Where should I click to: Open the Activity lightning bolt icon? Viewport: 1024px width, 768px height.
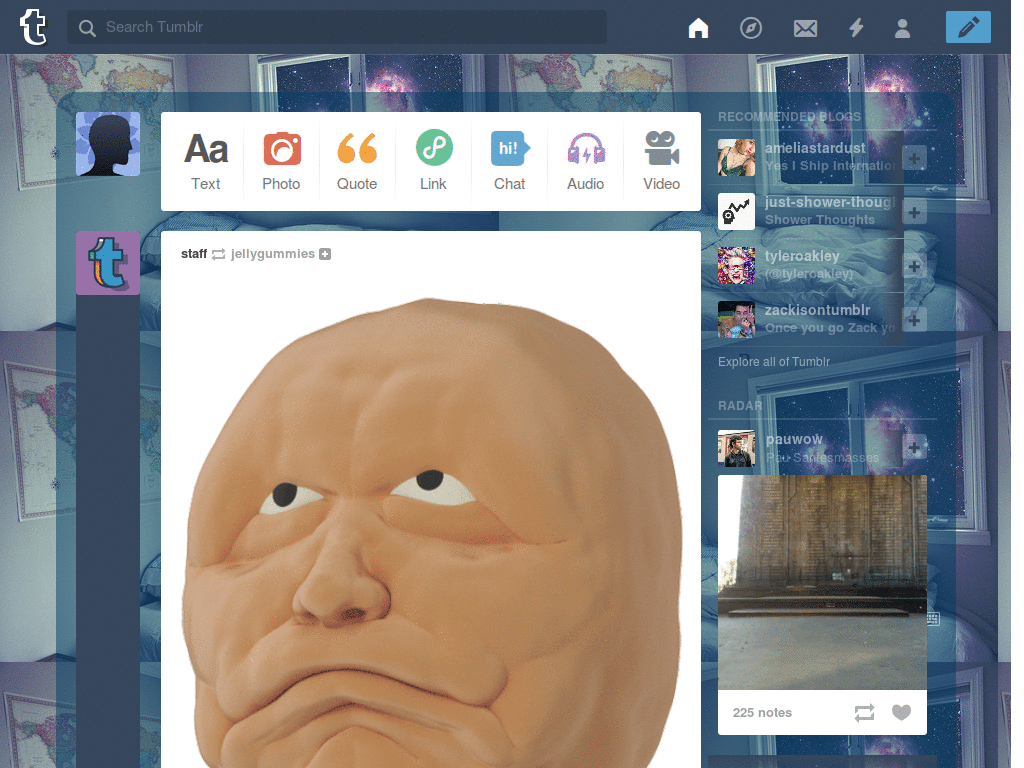856,28
